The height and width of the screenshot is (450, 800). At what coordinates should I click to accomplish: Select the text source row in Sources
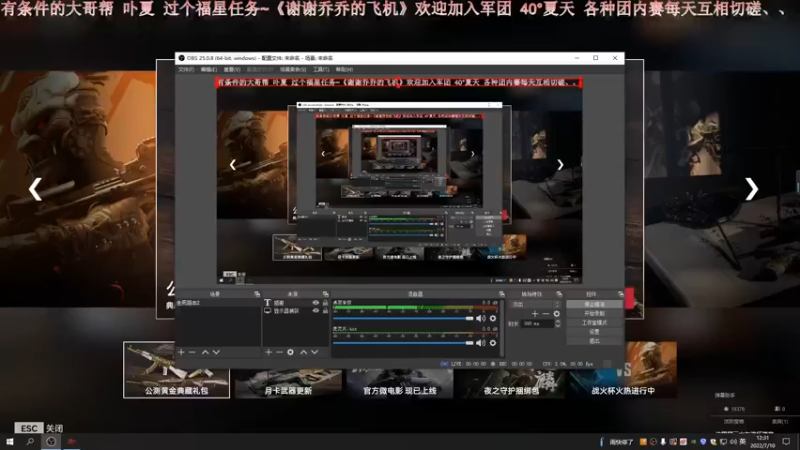coord(296,303)
